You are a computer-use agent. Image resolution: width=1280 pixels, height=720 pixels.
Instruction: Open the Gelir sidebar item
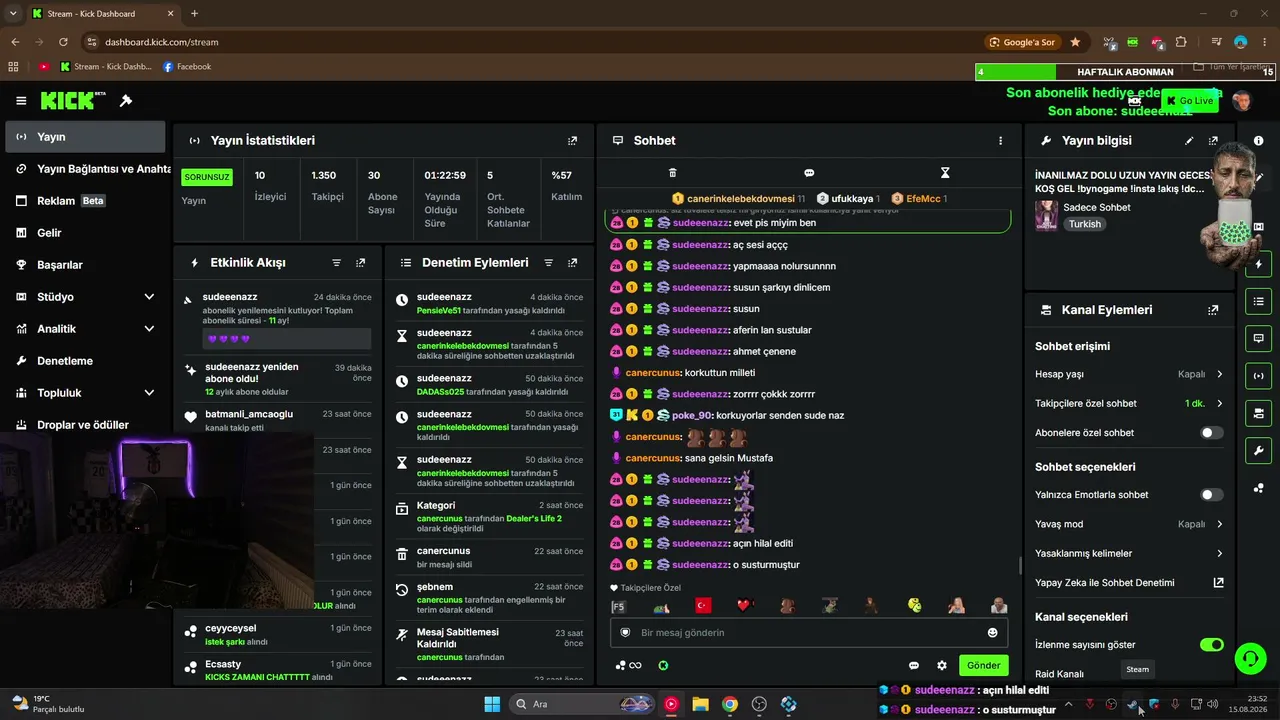85,233
